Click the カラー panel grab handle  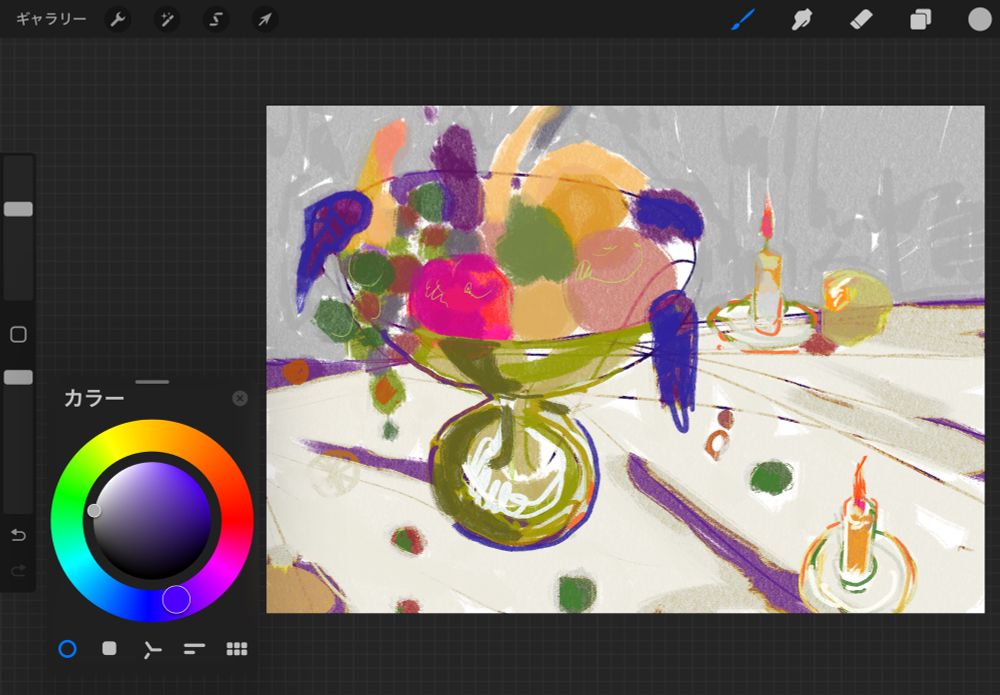click(x=152, y=382)
